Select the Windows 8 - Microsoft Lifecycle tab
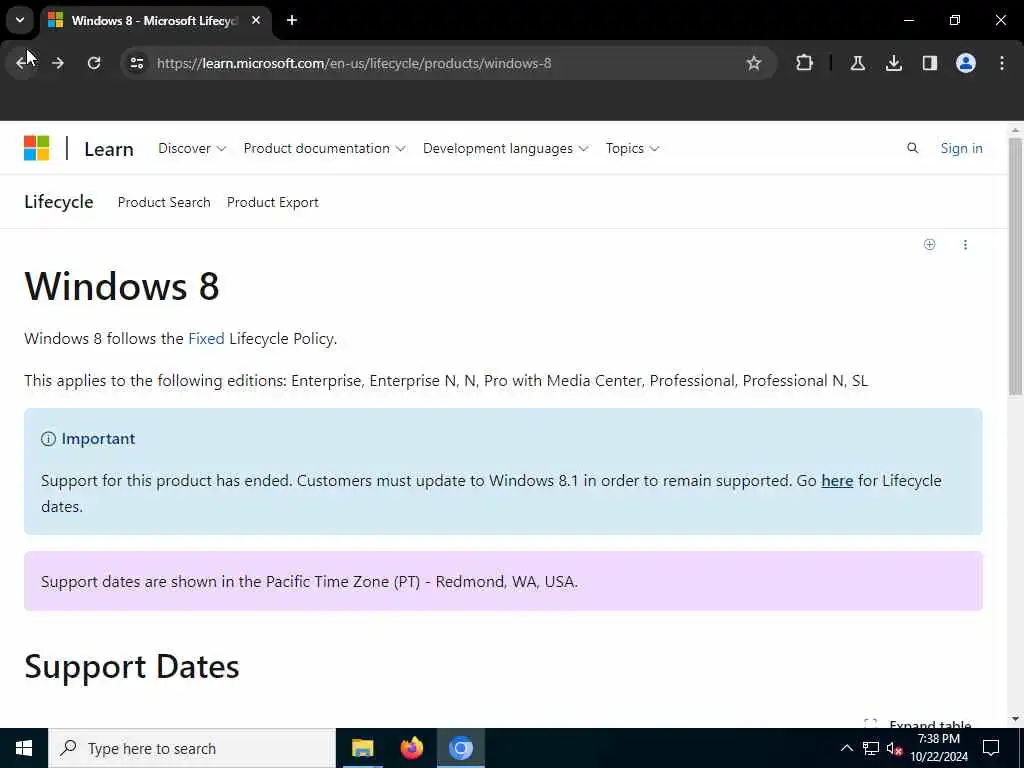The width and height of the screenshot is (1024, 768). pos(153,20)
